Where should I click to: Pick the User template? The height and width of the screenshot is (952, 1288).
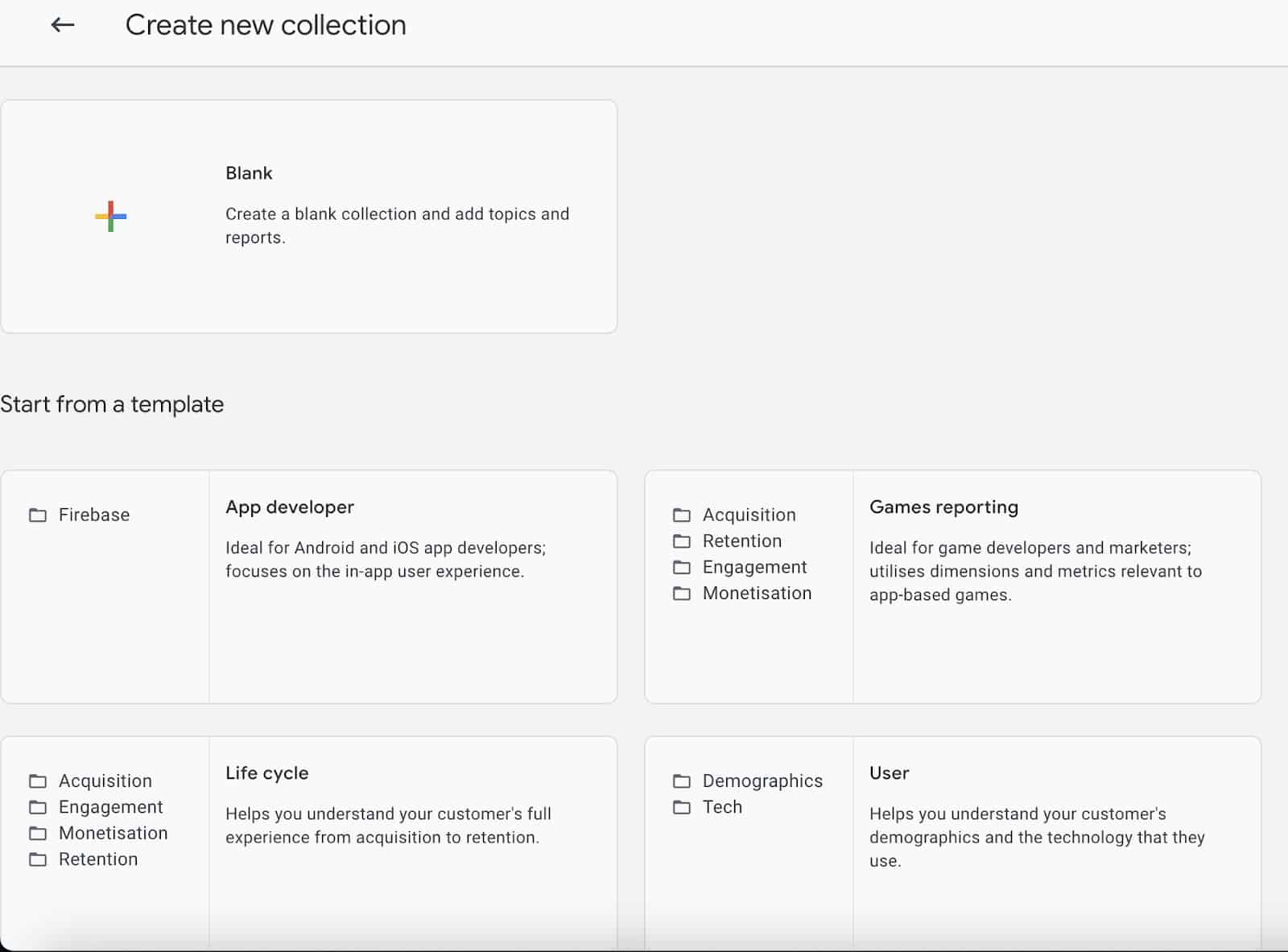click(x=889, y=772)
